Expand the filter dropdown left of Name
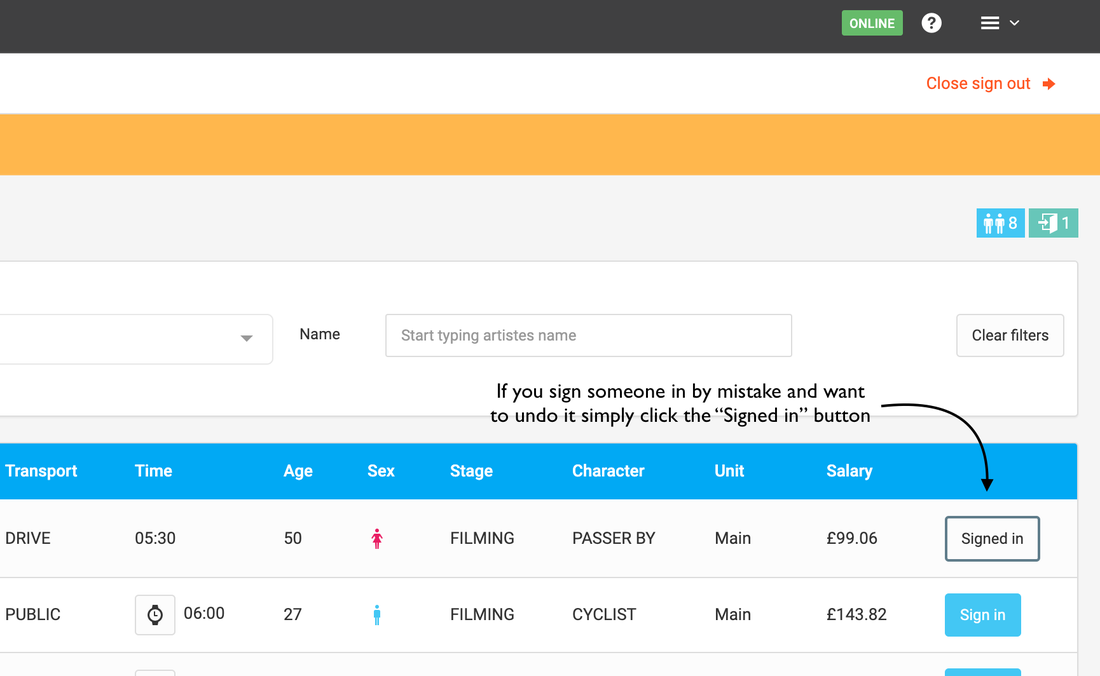Image resolution: width=1100 pixels, height=676 pixels. [x=246, y=339]
